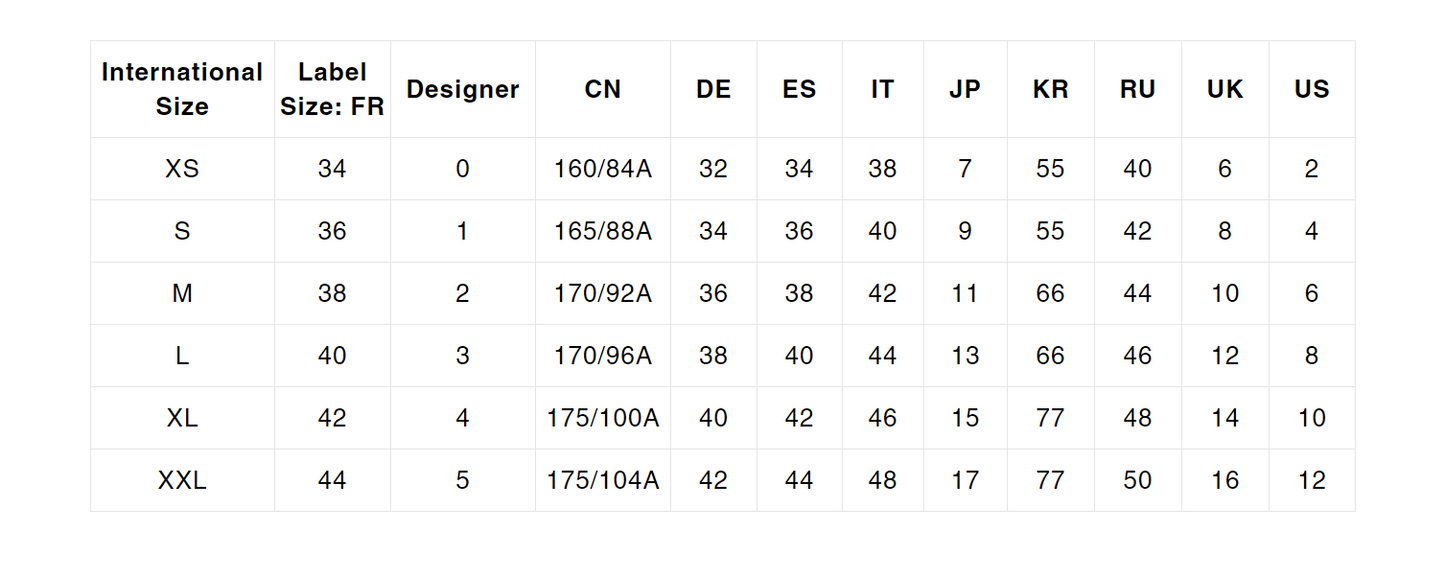The width and height of the screenshot is (1445, 577).
Task: Click the IT column header
Action: 882,89
